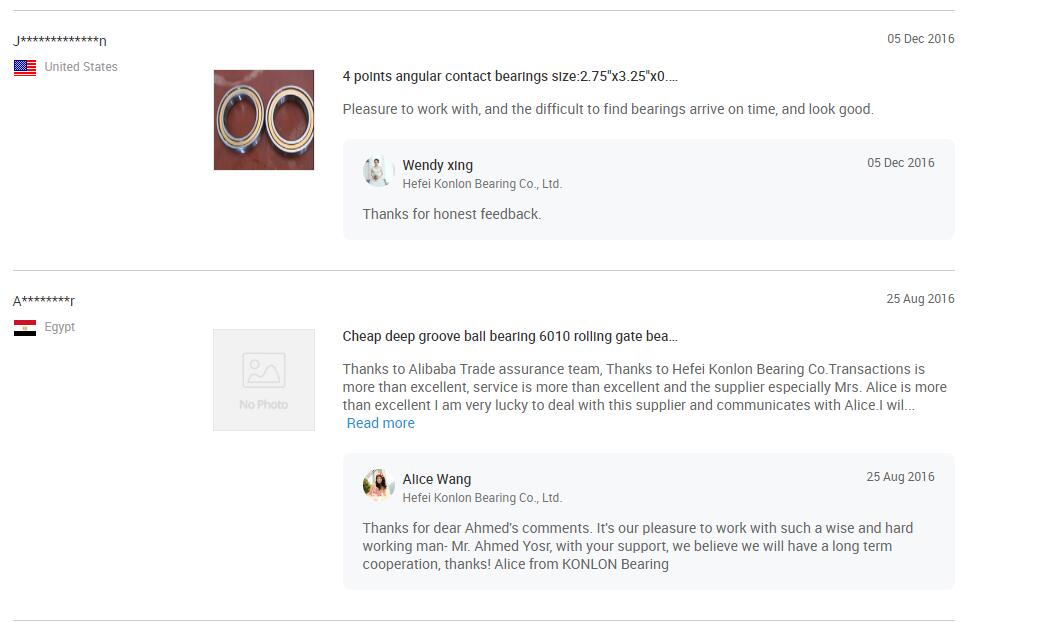This screenshot has width=1038, height=623.
Task: Click the Alice Wang supplier name
Action: (x=437, y=479)
